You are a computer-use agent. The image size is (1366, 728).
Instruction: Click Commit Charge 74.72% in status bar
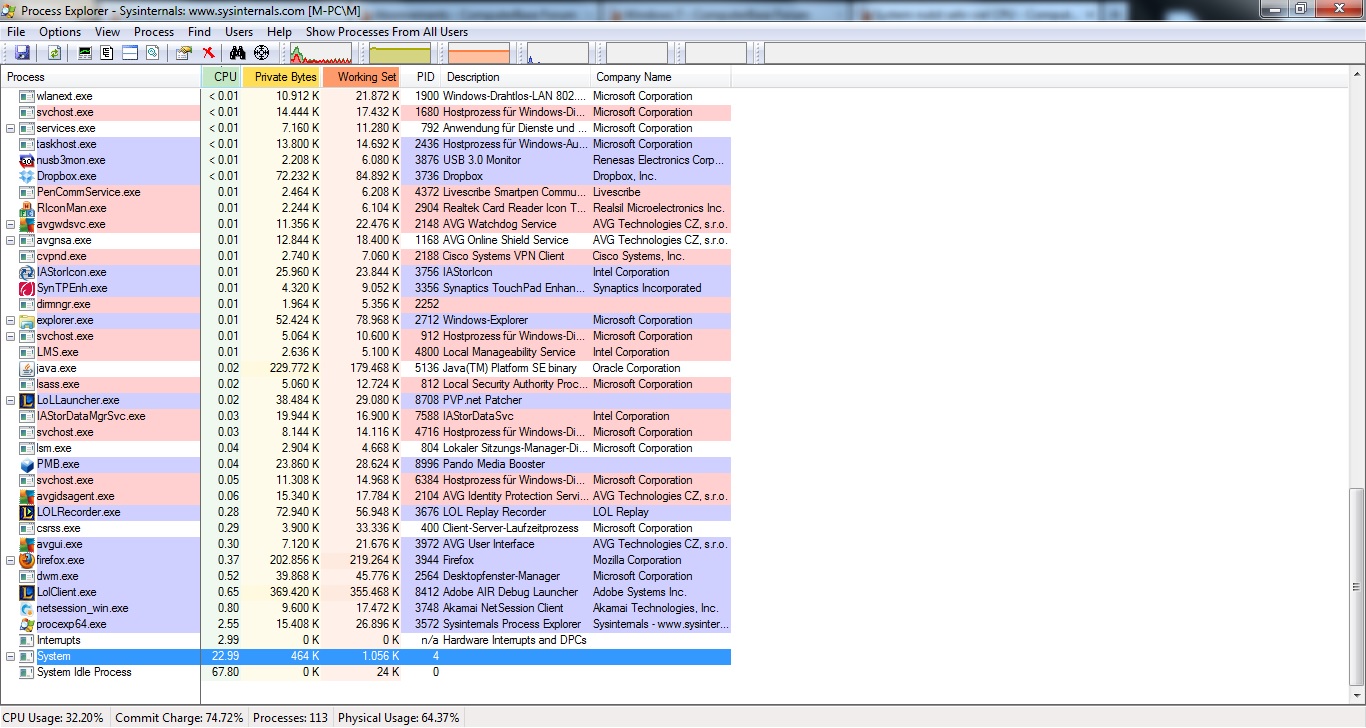pos(179,718)
